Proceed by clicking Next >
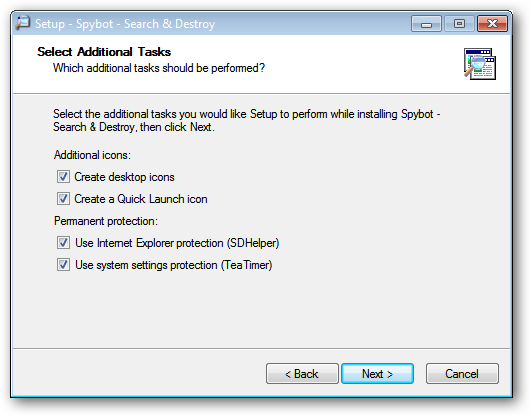 point(377,374)
